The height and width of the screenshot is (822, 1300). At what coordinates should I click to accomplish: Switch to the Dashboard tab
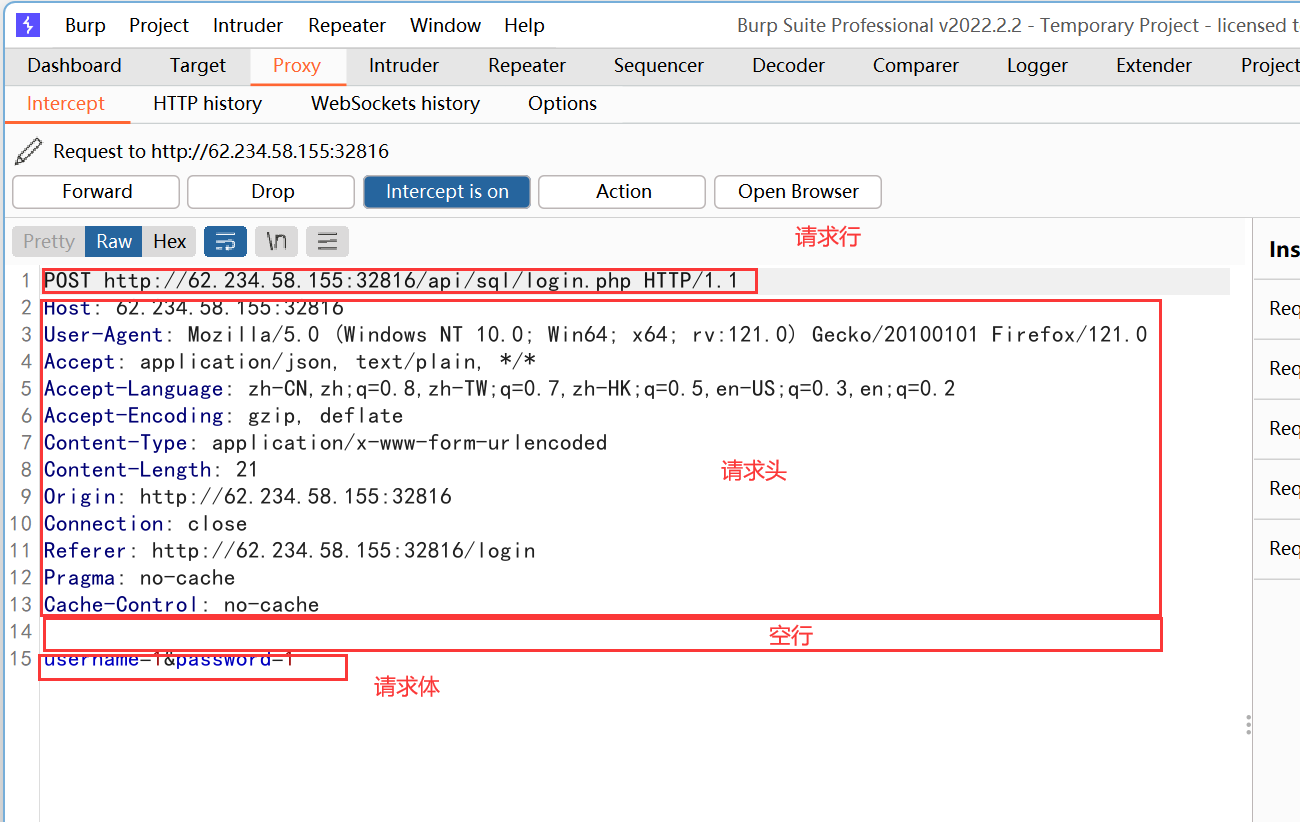pos(74,66)
